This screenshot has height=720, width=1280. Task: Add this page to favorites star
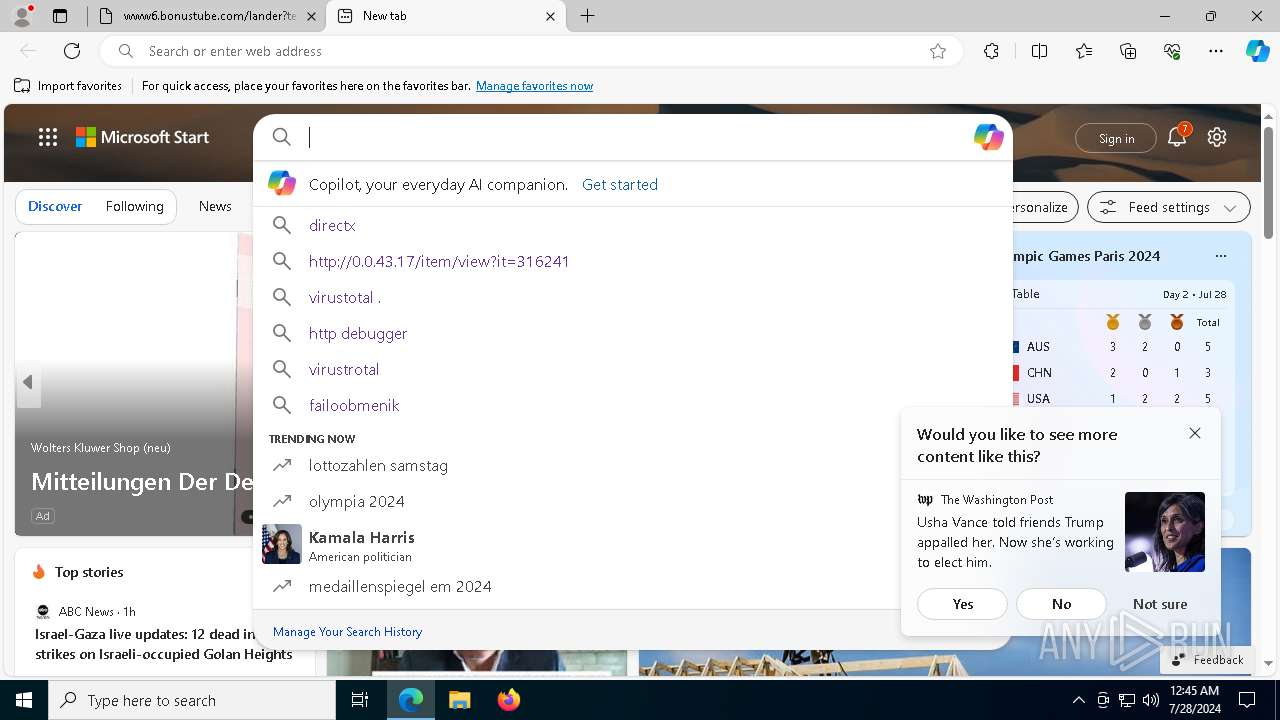[x=938, y=51]
